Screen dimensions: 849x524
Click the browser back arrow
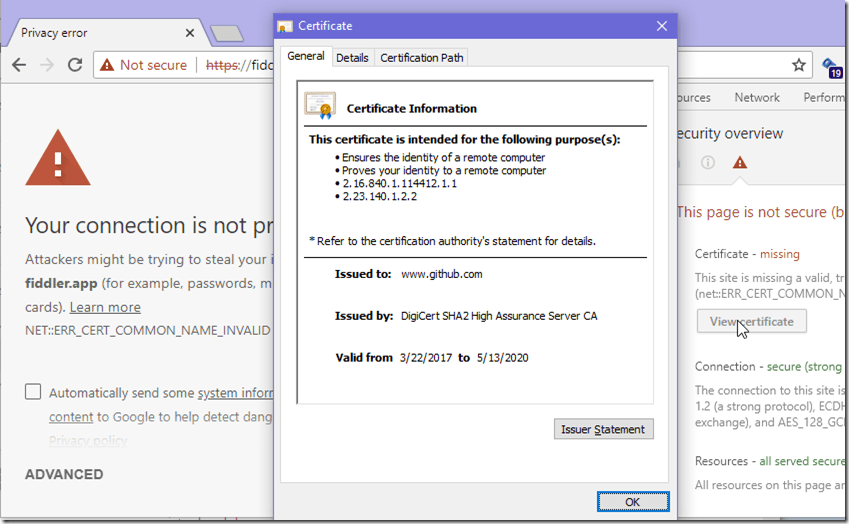point(19,65)
